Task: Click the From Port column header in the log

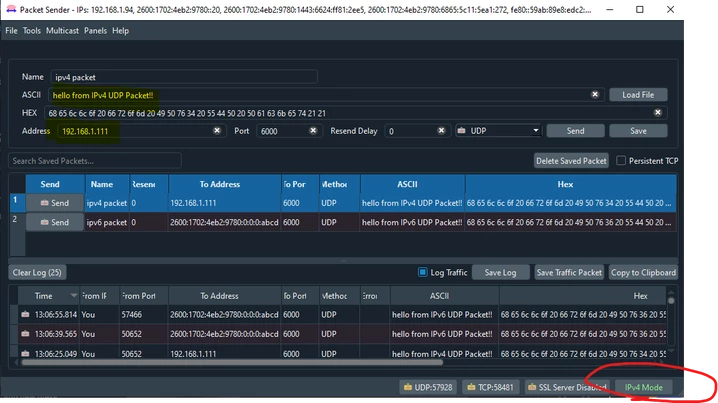Action: point(144,296)
